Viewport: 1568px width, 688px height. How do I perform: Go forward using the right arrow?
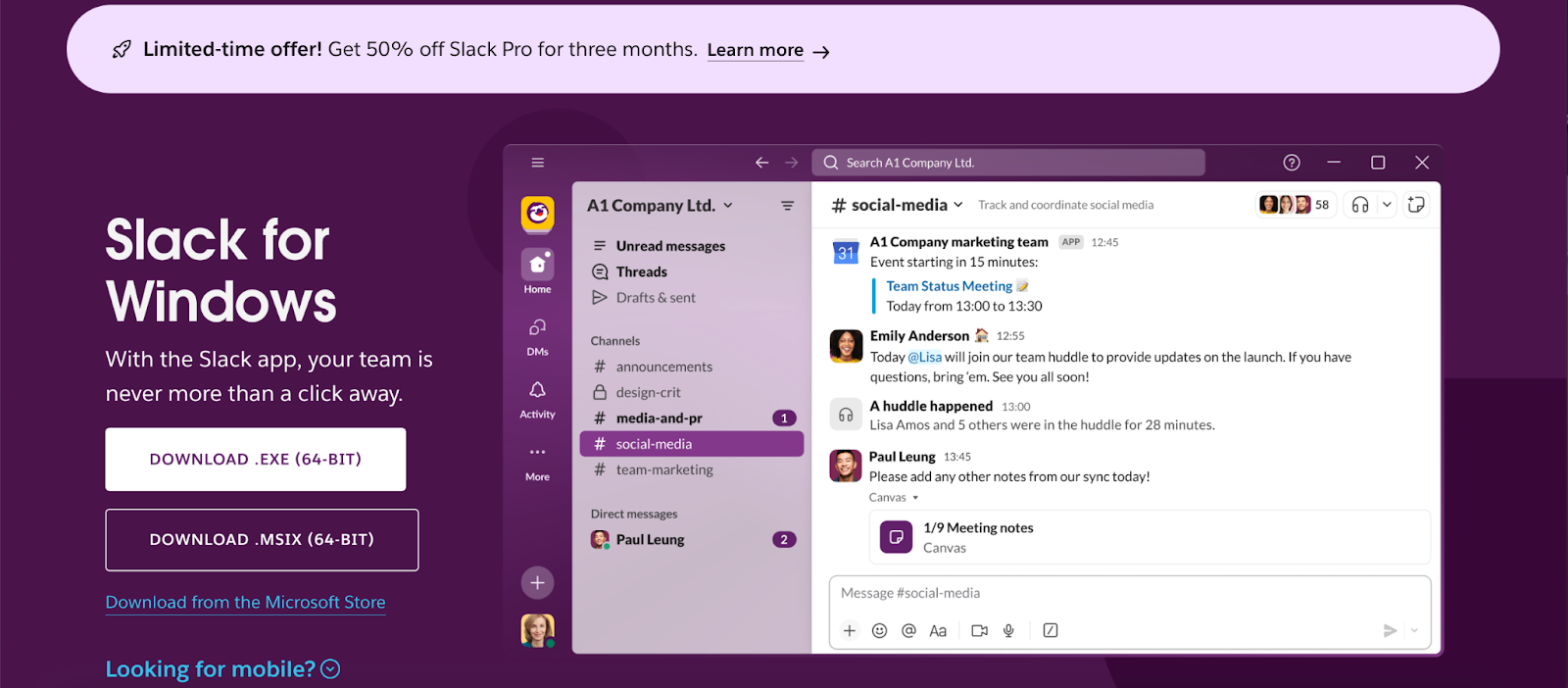791,163
